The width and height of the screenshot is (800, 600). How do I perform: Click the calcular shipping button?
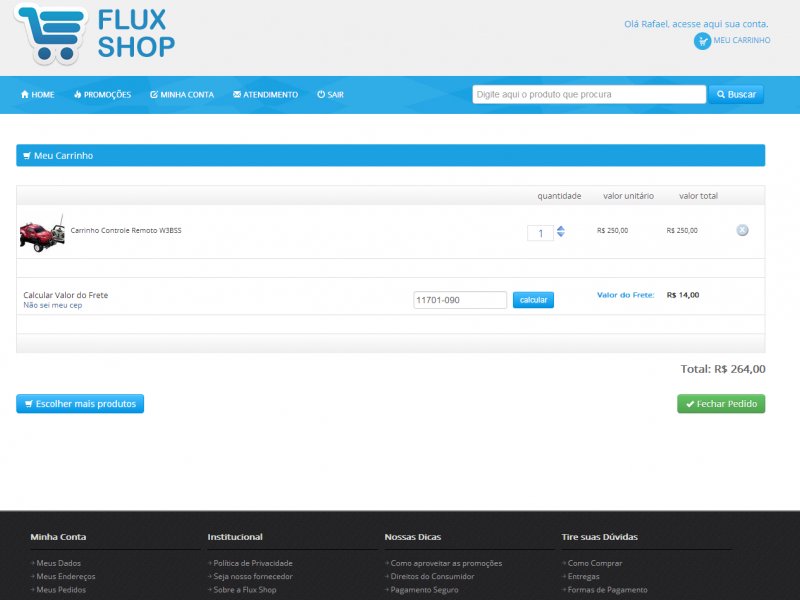[x=533, y=300]
